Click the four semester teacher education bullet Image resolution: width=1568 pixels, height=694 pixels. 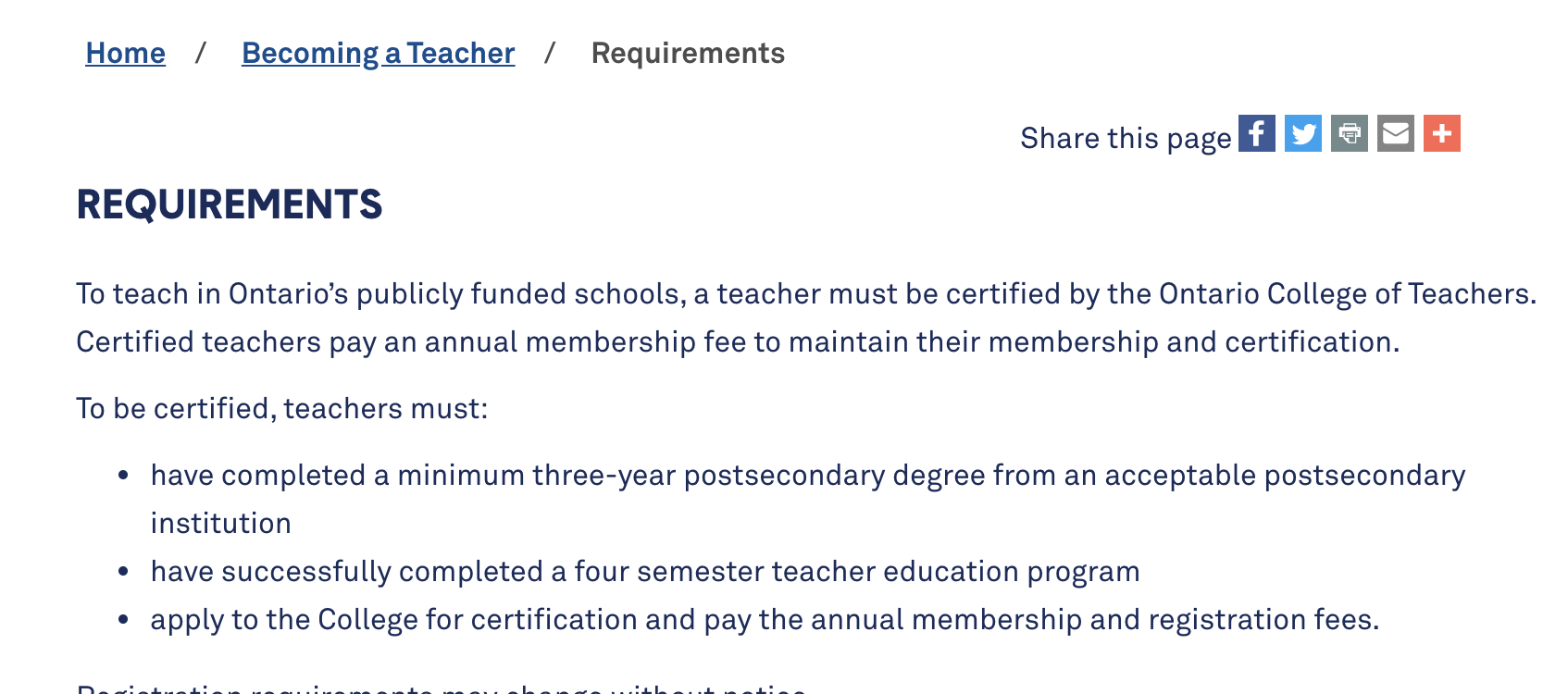tap(645, 572)
